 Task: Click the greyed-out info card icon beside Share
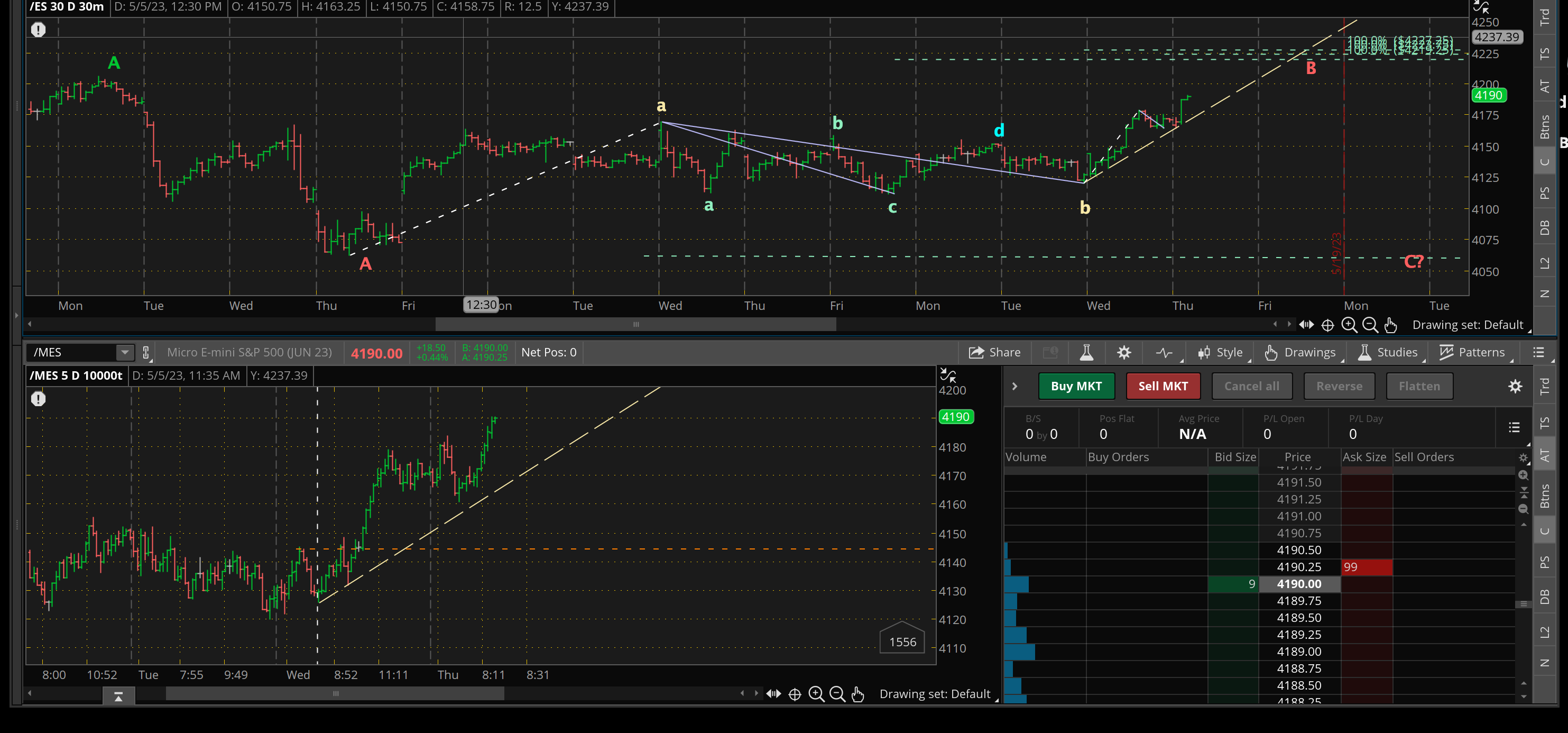point(1050,353)
